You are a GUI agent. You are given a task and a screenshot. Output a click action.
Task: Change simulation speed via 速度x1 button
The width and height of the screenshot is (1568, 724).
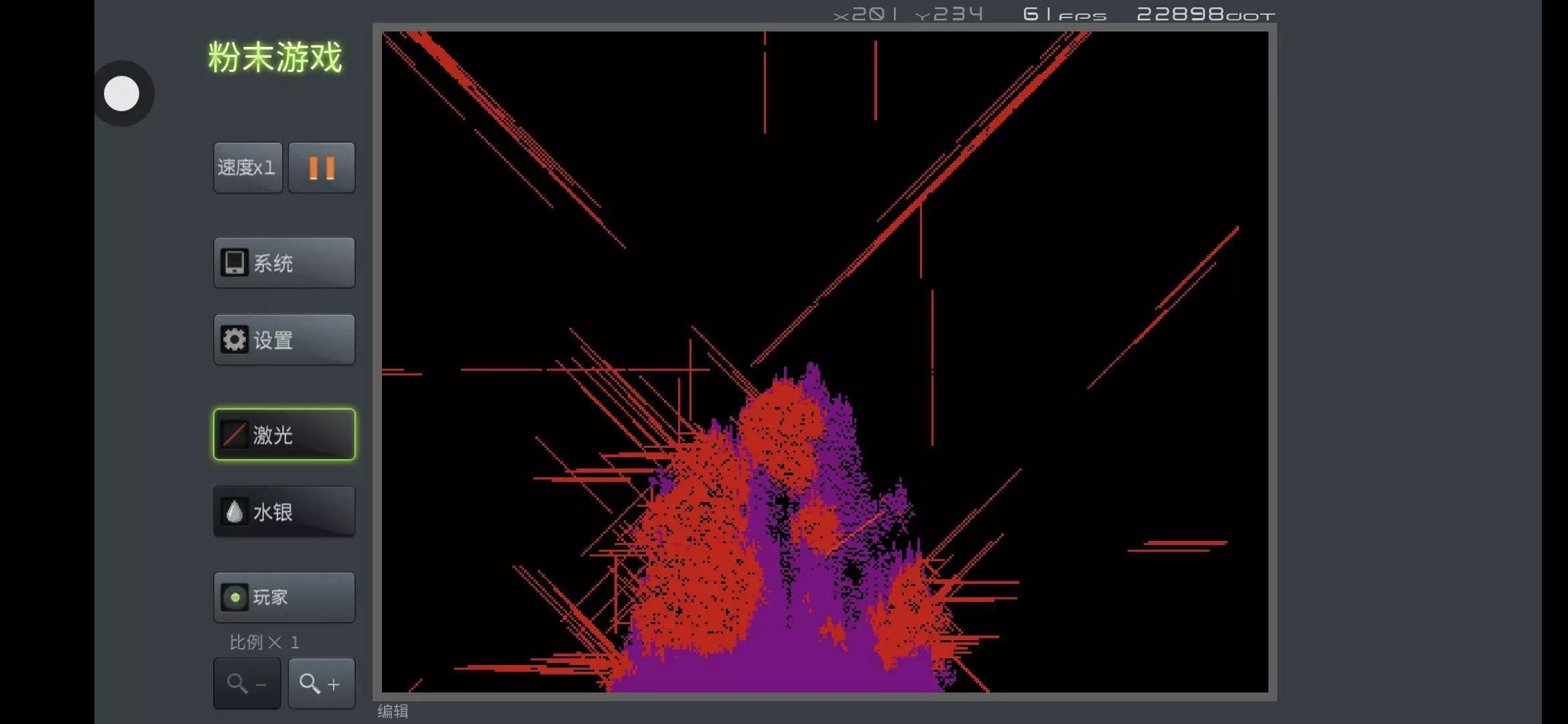click(x=247, y=168)
